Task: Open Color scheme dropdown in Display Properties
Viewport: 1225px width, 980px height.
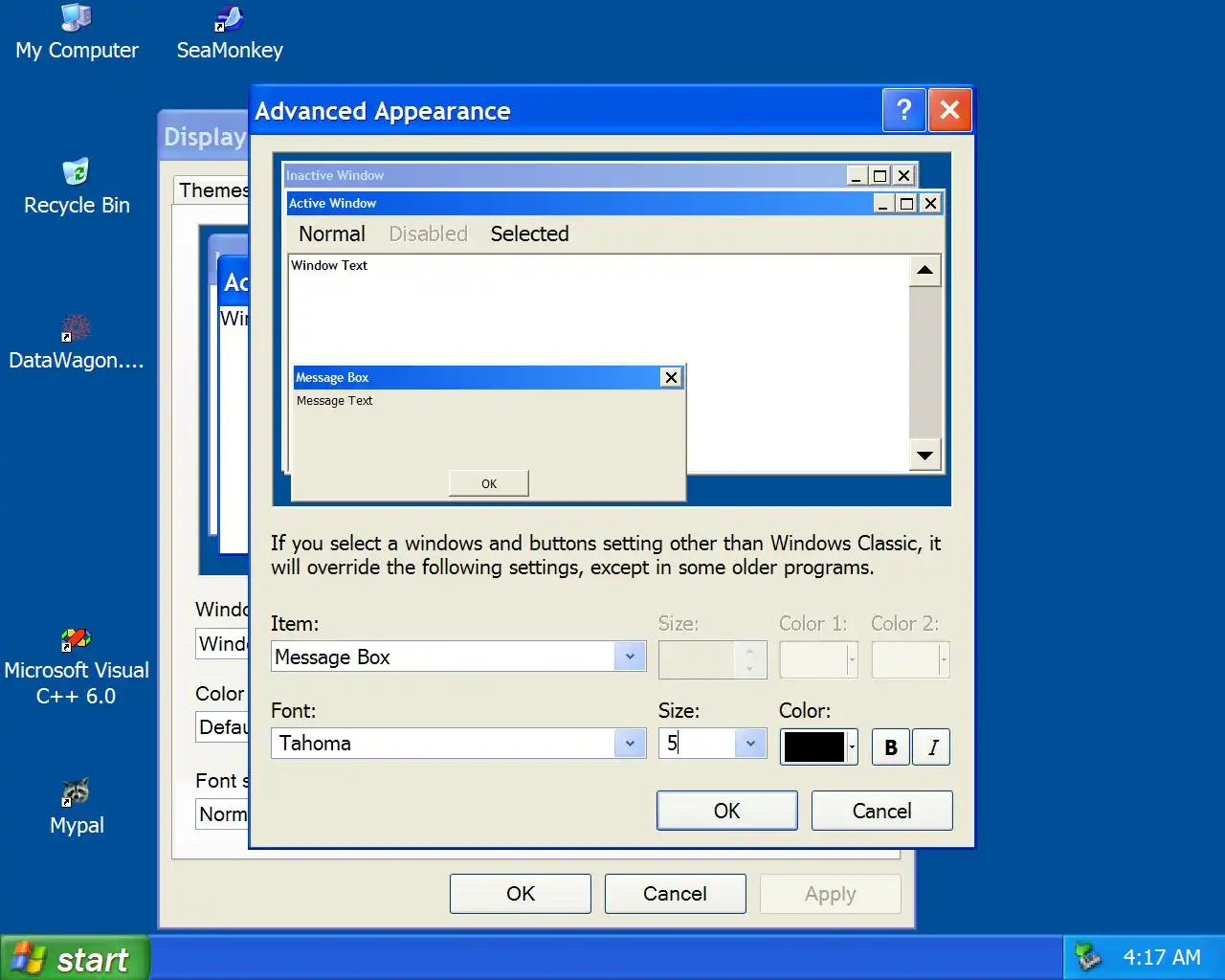Action: coord(222,726)
